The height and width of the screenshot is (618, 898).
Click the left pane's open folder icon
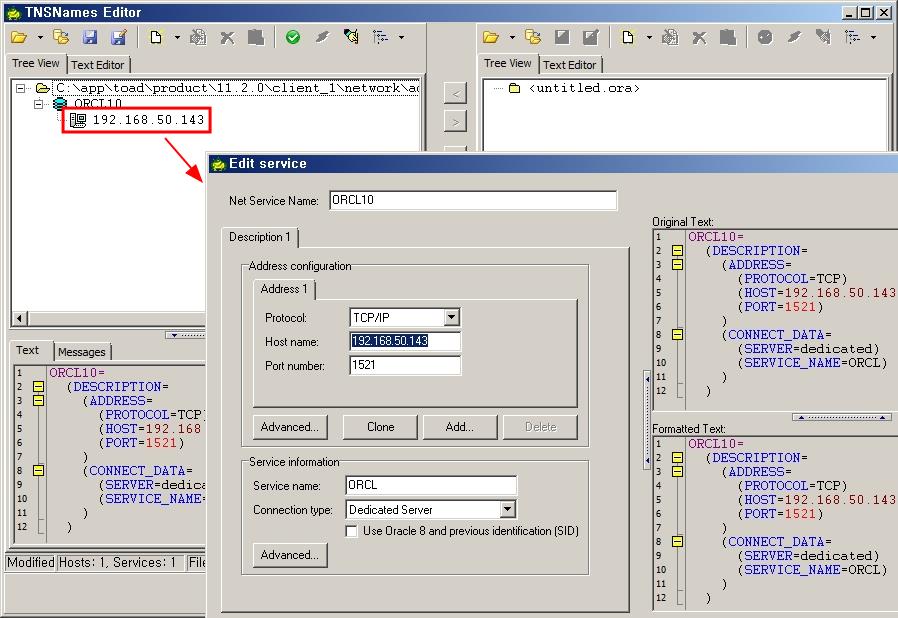coord(19,38)
